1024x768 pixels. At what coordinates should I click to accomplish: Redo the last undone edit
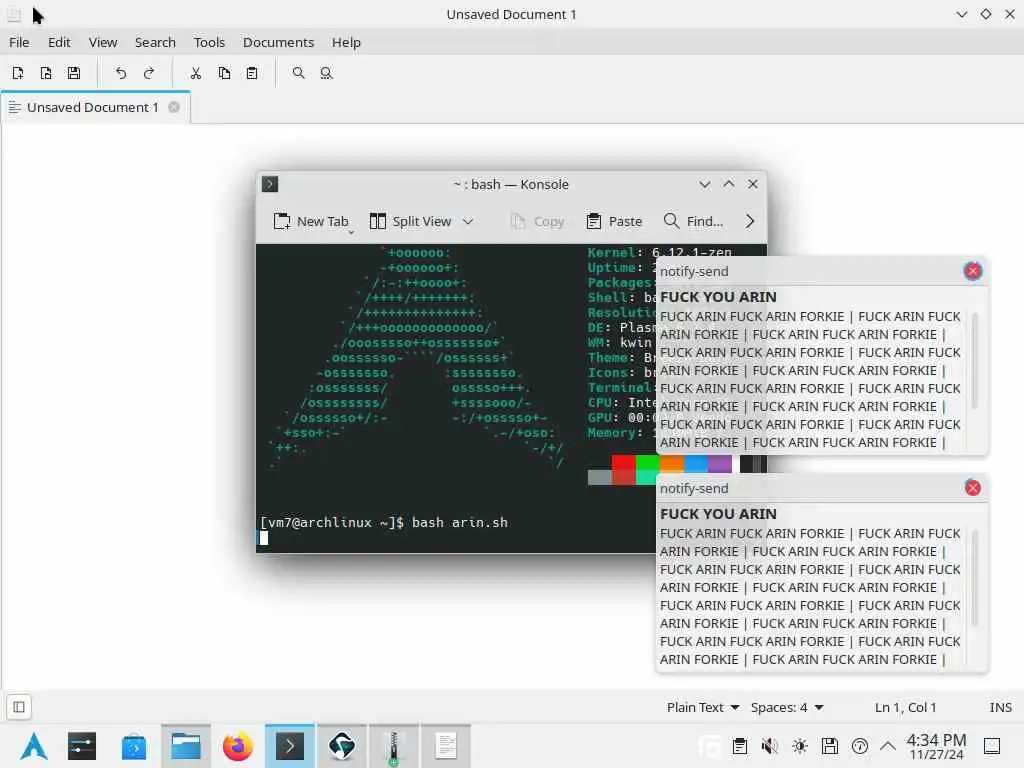149,73
